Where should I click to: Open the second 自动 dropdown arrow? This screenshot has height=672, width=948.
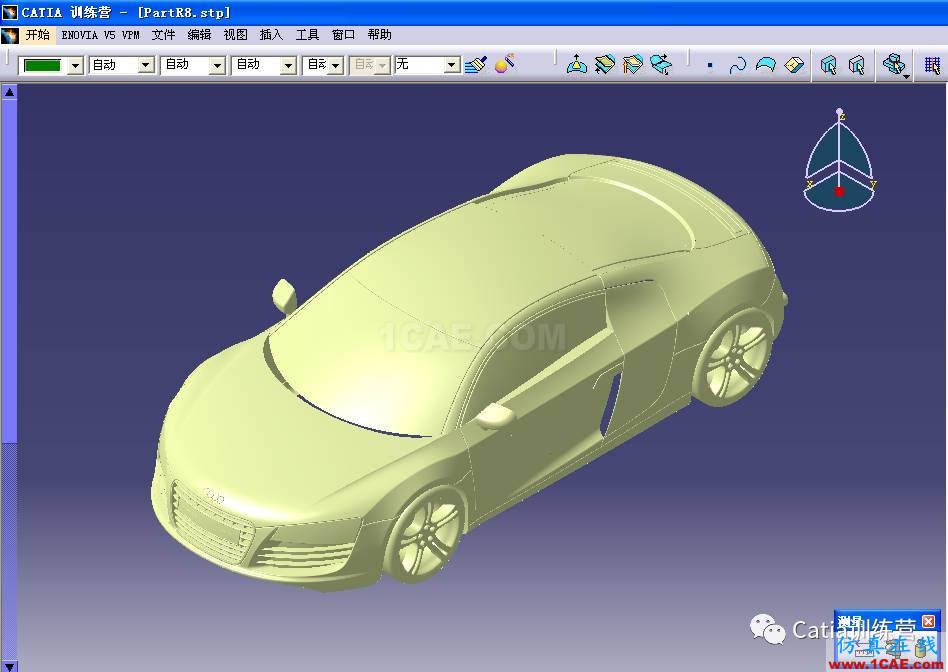(217, 65)
